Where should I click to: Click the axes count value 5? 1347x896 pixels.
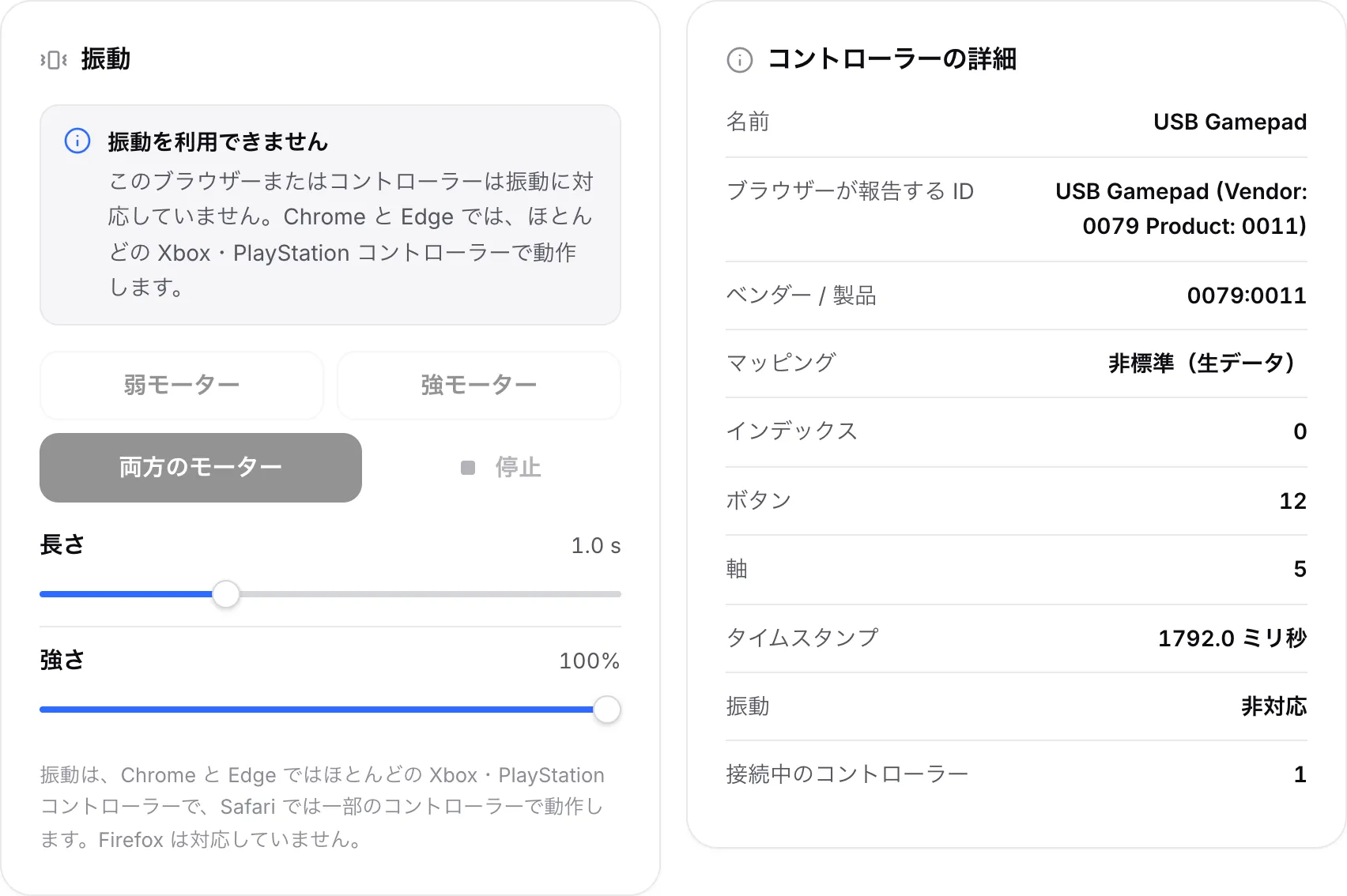(1300, 569)
